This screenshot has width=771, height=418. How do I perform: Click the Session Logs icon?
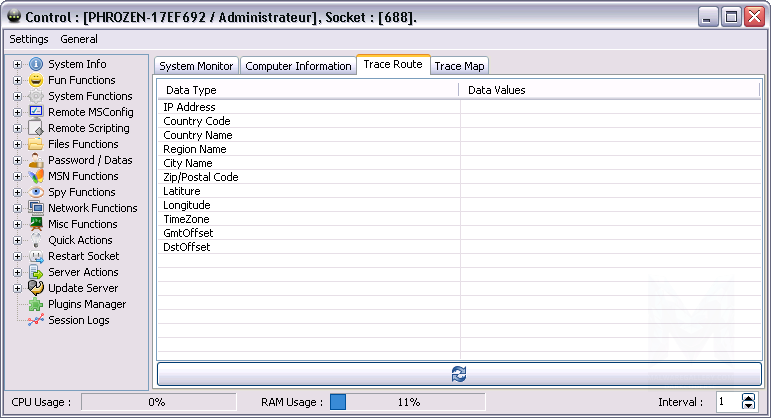click(36, 320)
